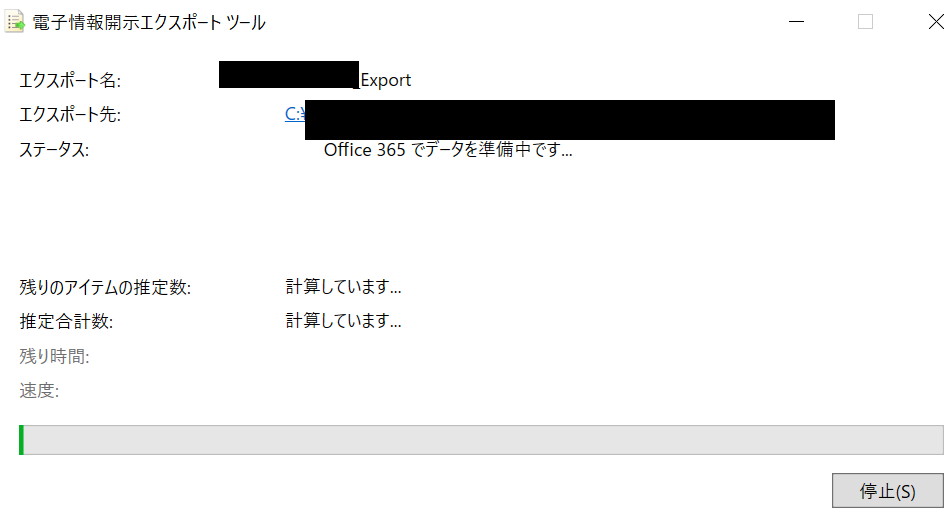Image resolution: width=951 pixels, height=515 pixels.
Task: Click the green filled portion of progress bar
Action: [x=21, y=440]
